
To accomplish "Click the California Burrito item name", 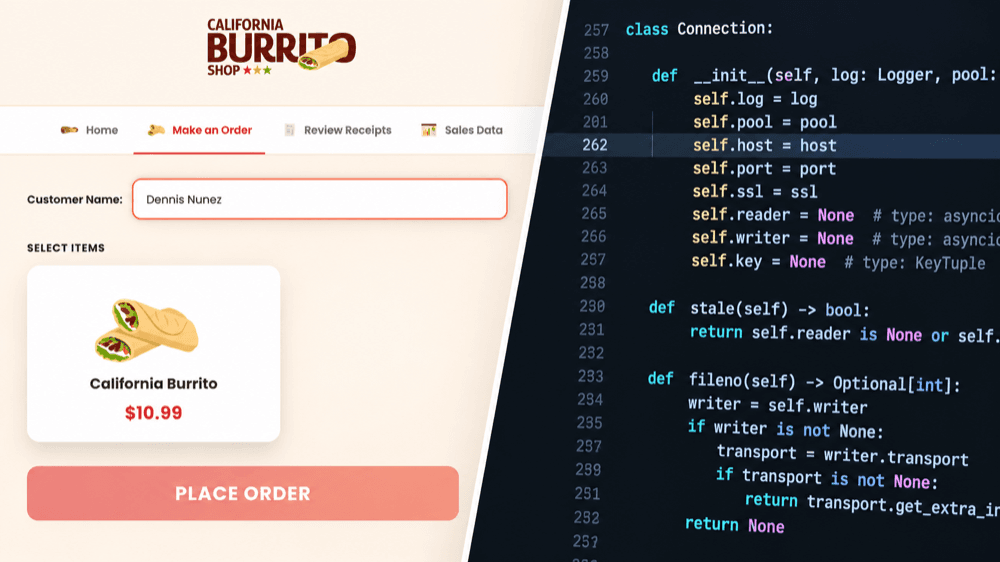I will 154,383.
